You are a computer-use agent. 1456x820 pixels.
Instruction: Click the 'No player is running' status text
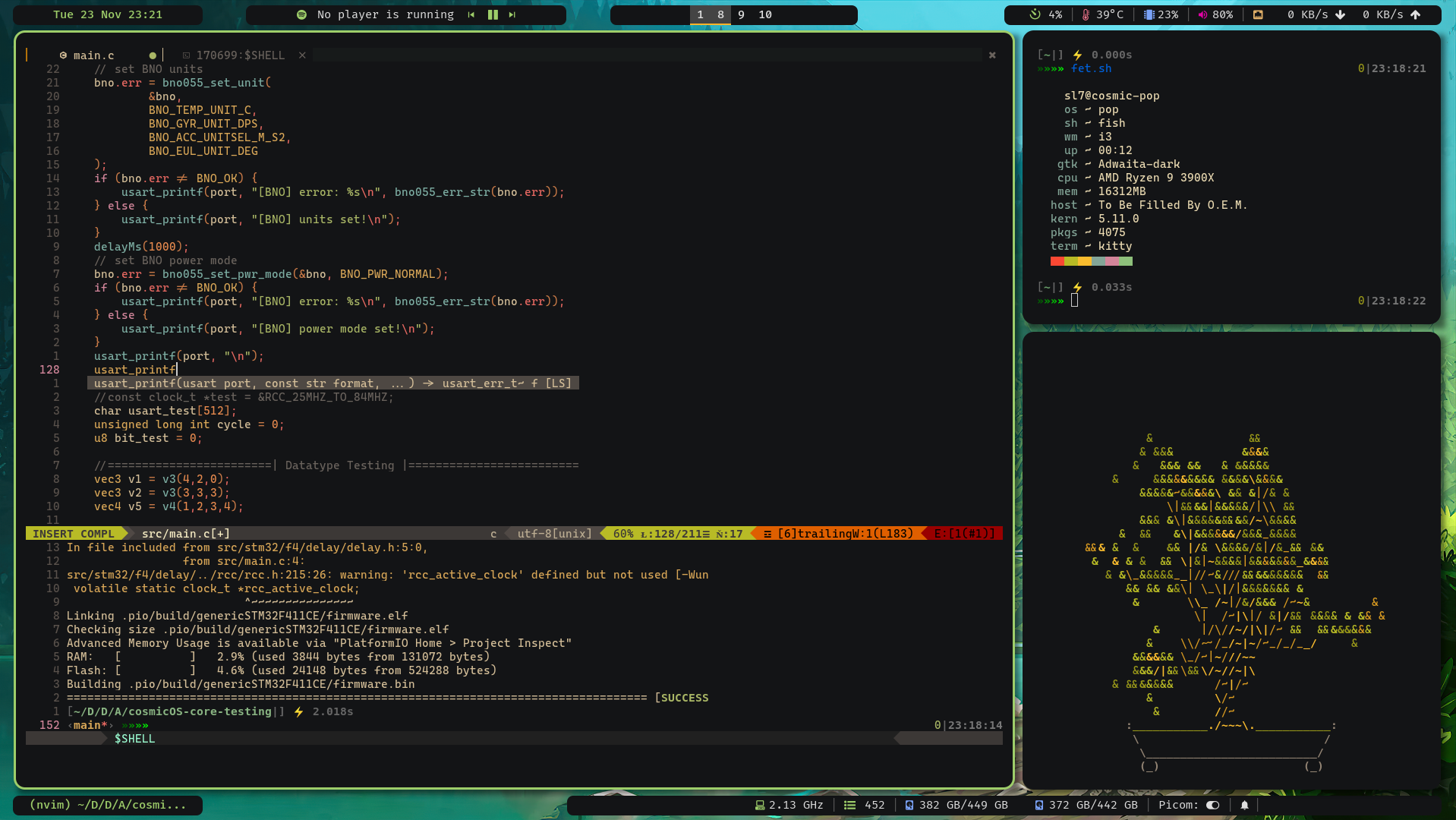(385, 14)
